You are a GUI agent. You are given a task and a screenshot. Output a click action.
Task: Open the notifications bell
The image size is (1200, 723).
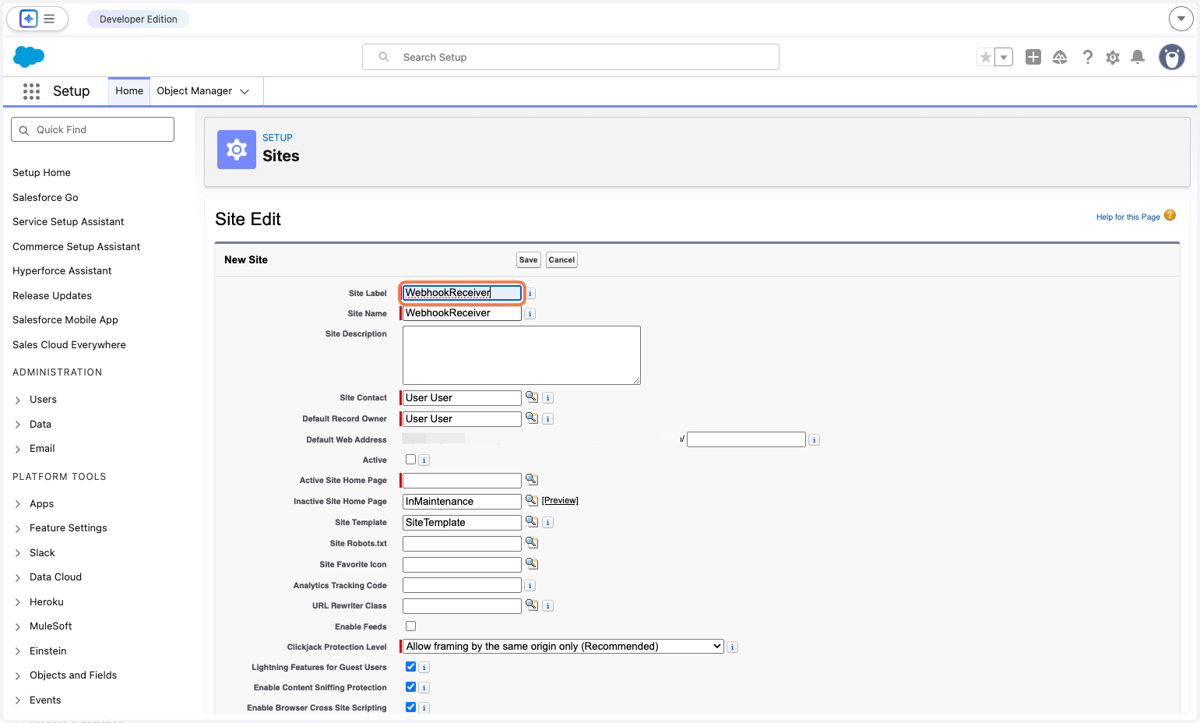[1138, 58]
